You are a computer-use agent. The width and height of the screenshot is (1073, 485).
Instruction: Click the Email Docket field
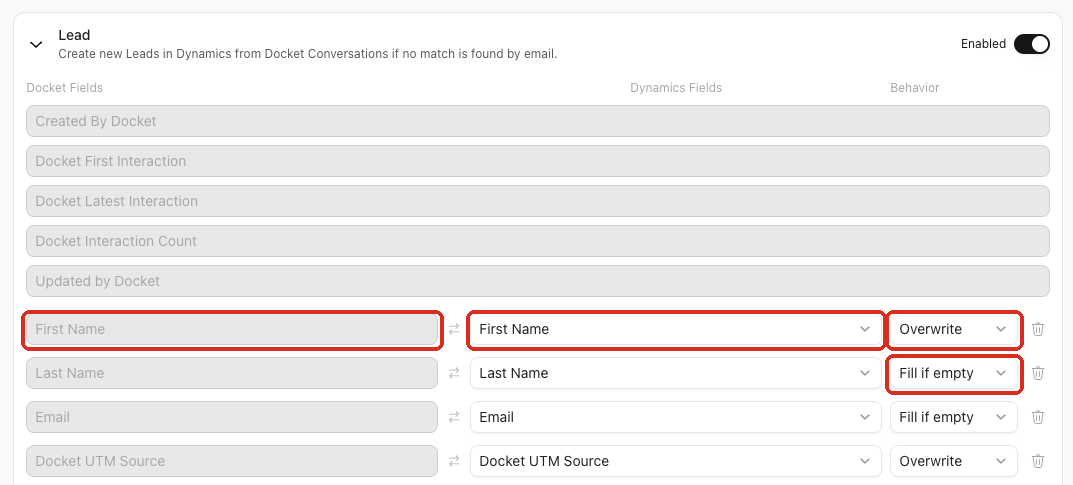coord(232,417)
